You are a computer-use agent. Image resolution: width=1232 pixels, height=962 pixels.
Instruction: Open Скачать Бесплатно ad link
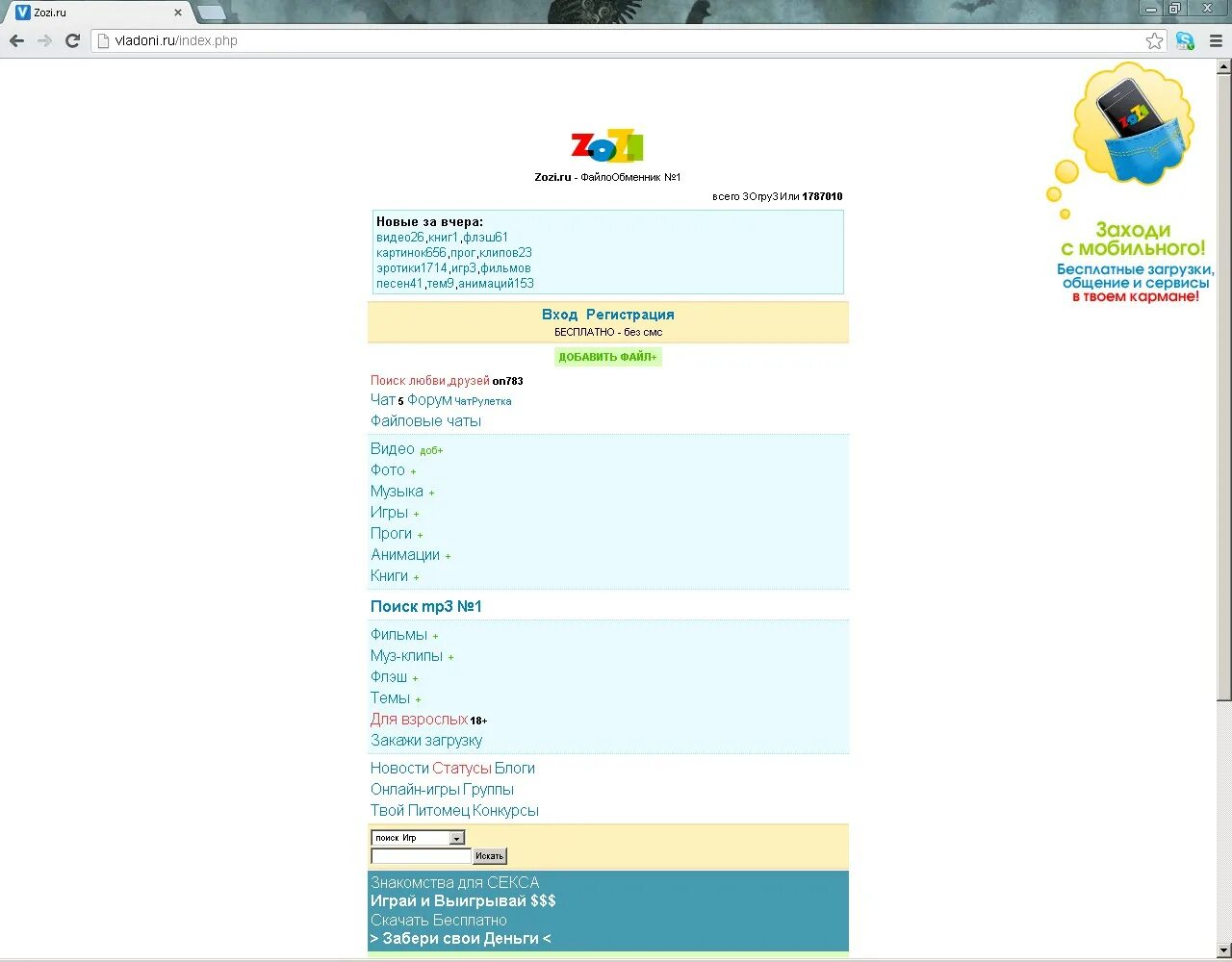tap(439, 920)
